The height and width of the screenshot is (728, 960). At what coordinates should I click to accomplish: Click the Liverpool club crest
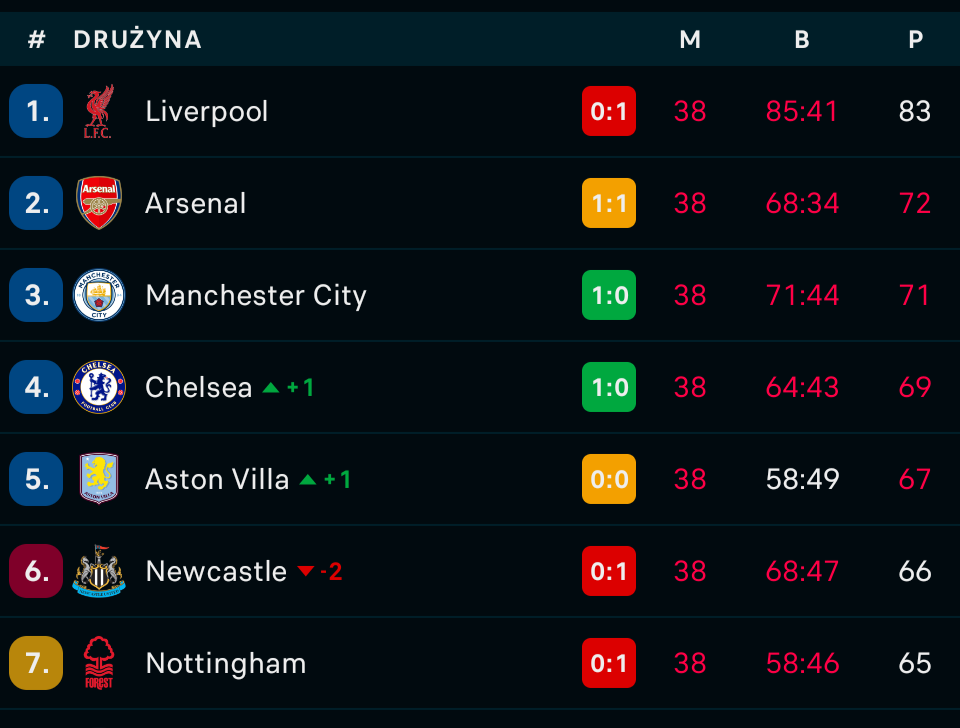99,111
